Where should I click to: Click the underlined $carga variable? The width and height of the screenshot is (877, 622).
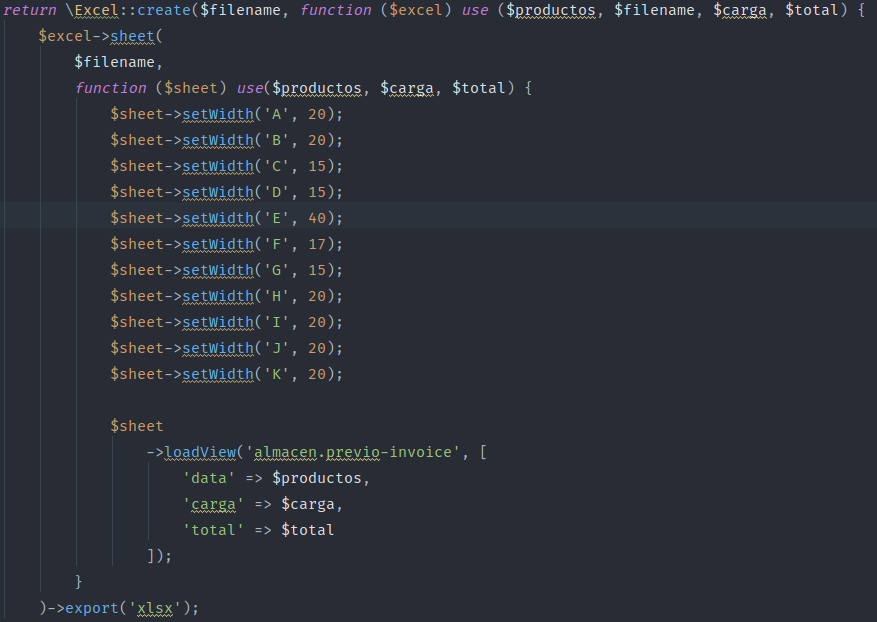[741, 9]
